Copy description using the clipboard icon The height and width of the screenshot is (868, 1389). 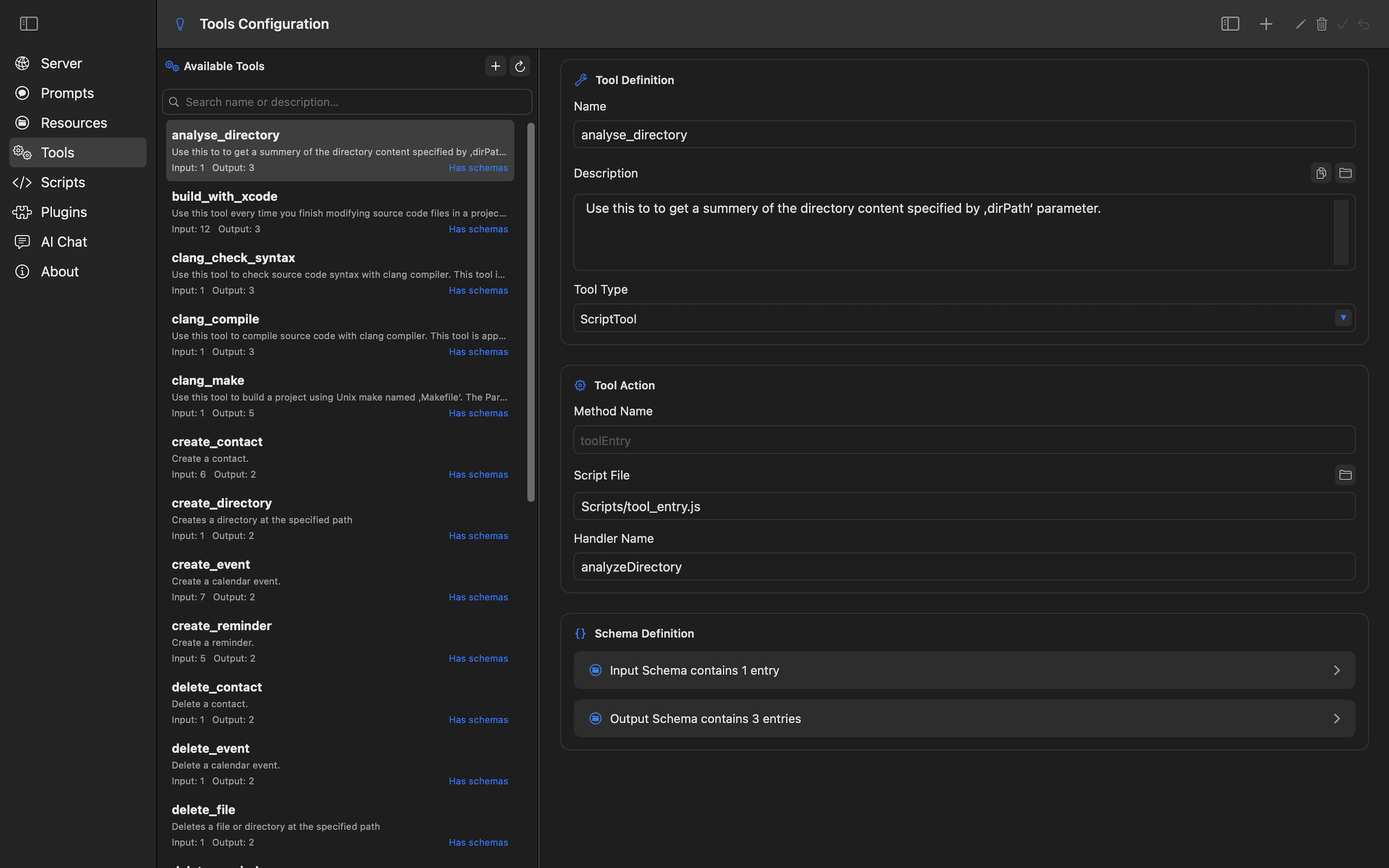pyautogui.click(x=1321, y=173)
